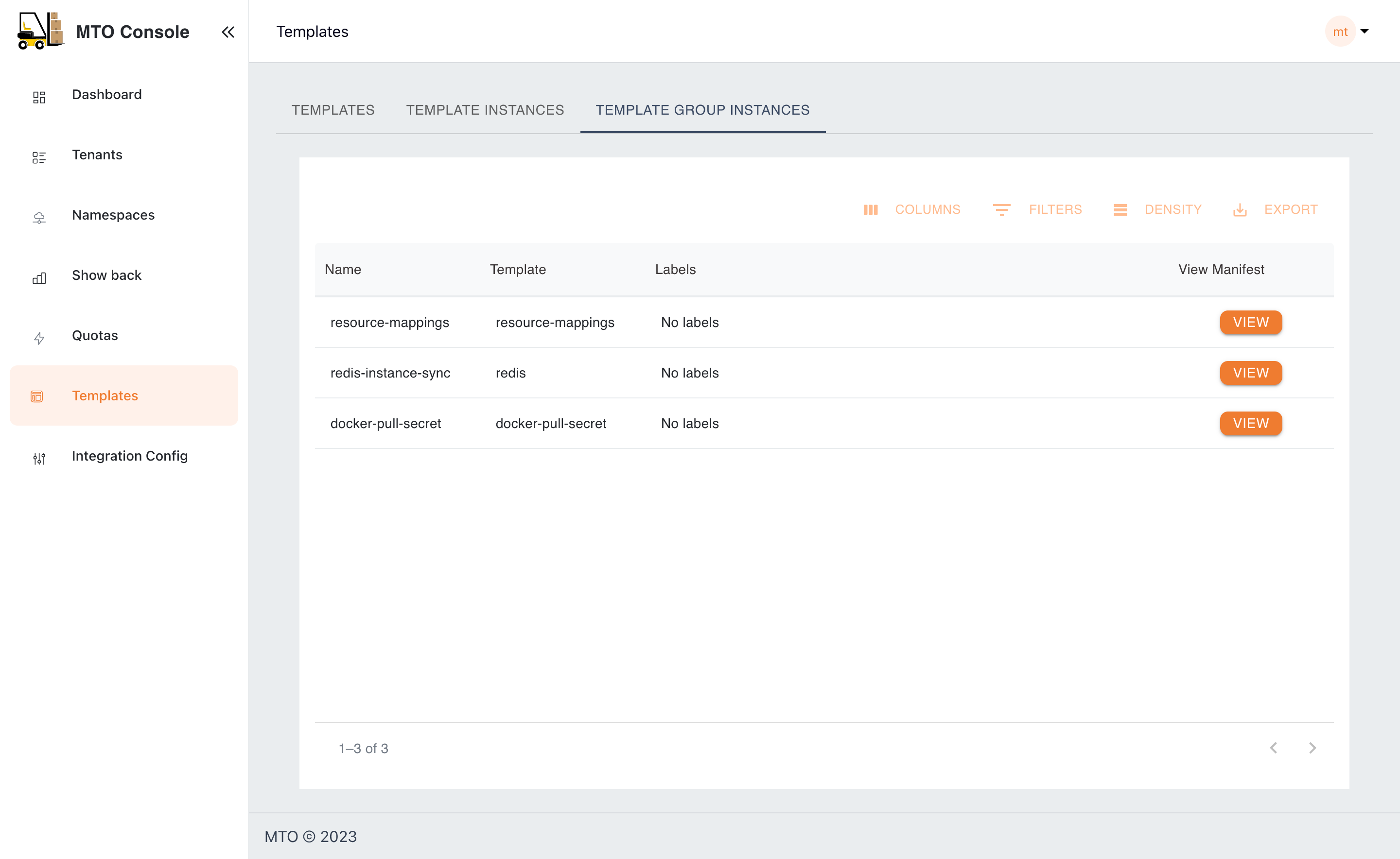
Task: Open the COLUMNS panel
Action: (912, 209)
